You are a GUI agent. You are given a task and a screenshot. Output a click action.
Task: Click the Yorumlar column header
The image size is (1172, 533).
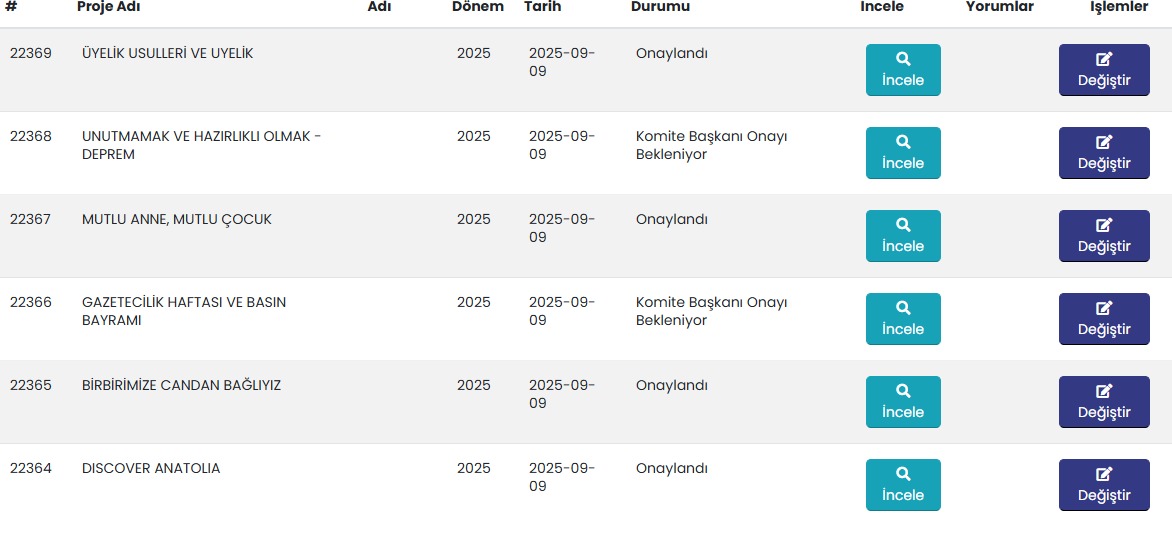(x=999, y=7)
